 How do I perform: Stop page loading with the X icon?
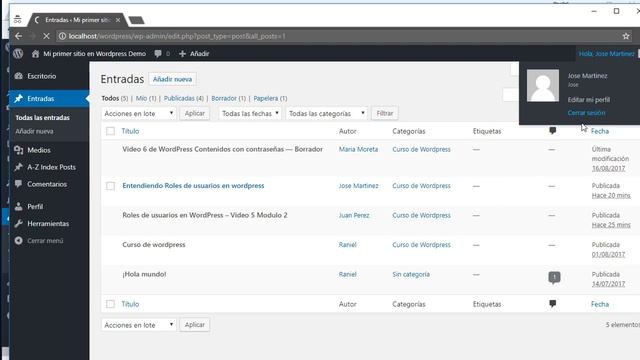point(46,36)
